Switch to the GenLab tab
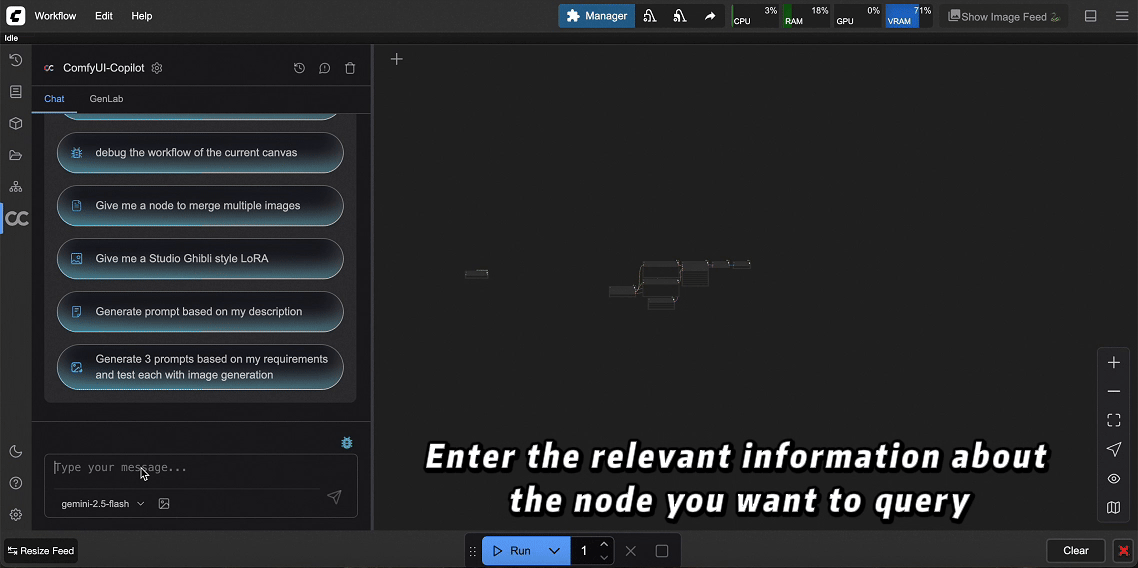The image size is (1138, 568). pos(106,99)
